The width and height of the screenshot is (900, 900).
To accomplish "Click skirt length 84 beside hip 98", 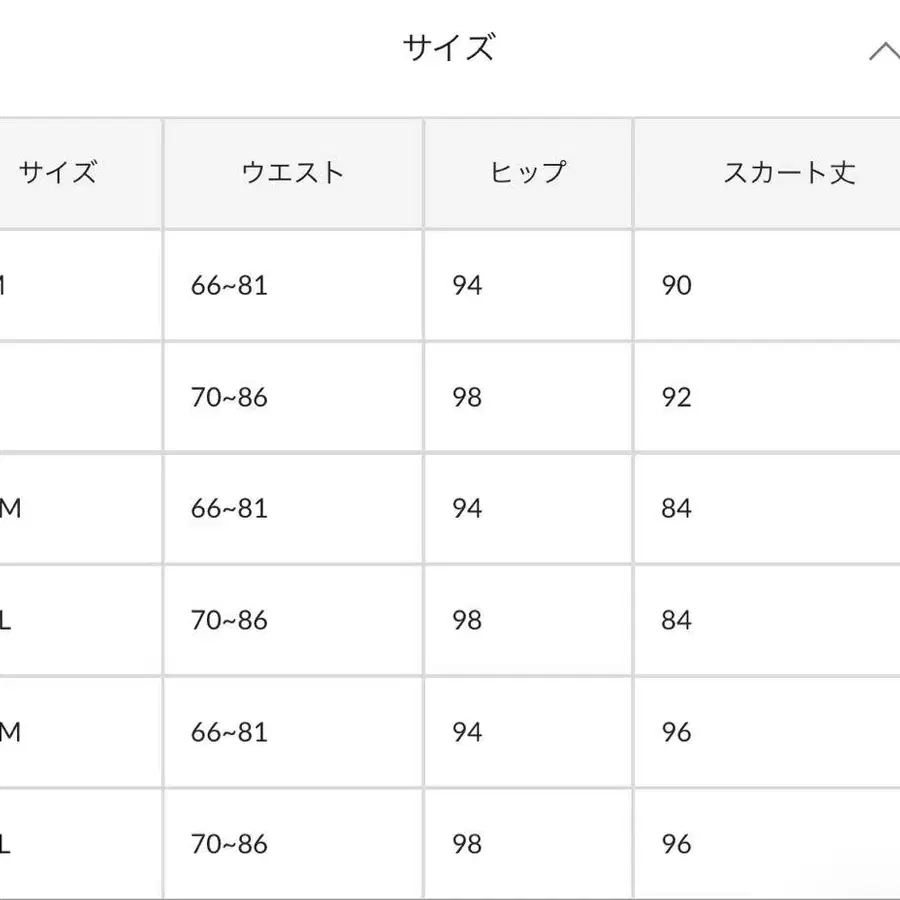I will (676, 621).
